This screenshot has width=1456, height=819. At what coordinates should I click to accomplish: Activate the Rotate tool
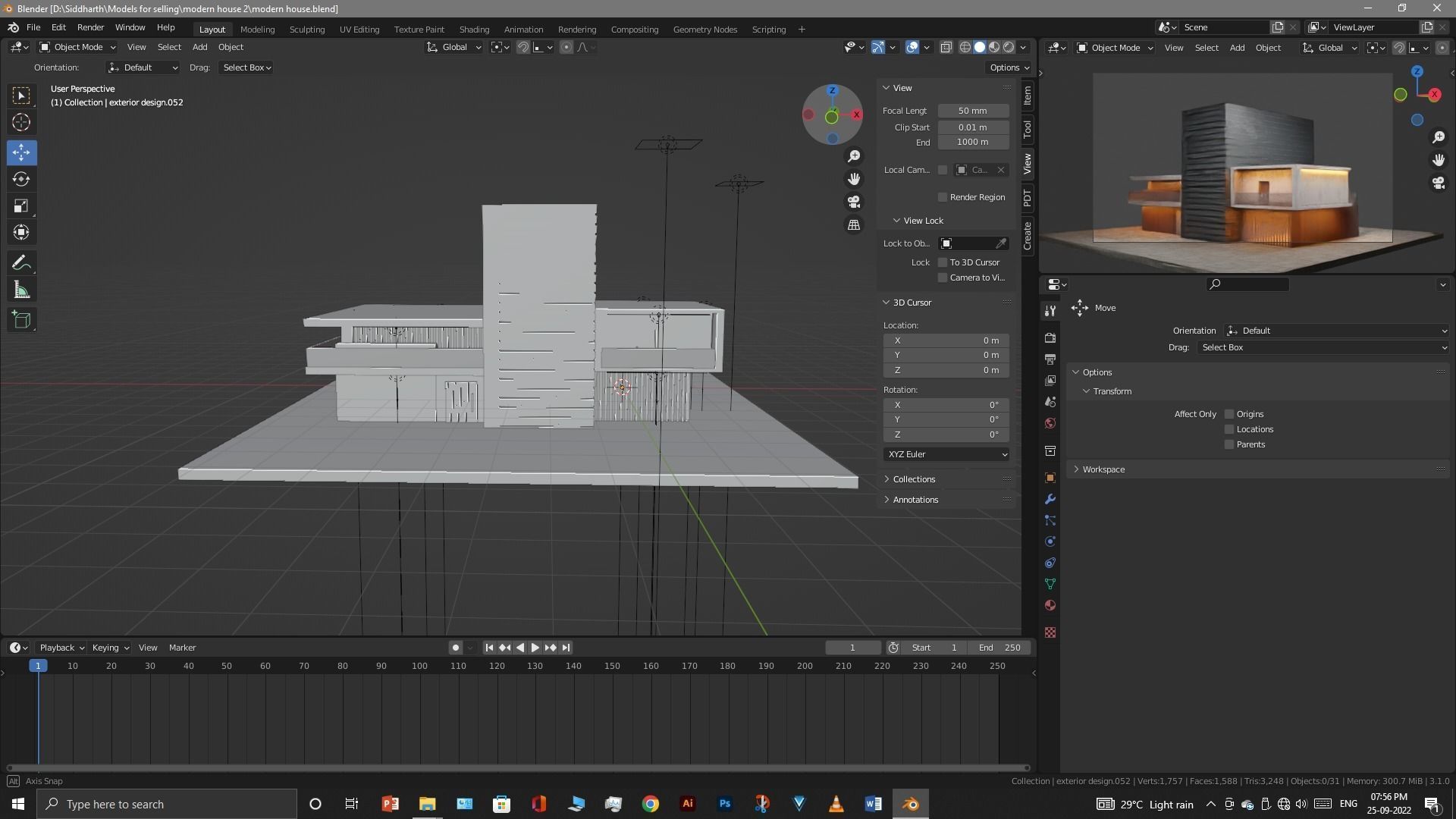pyautogui.click(x=21, y=179)
